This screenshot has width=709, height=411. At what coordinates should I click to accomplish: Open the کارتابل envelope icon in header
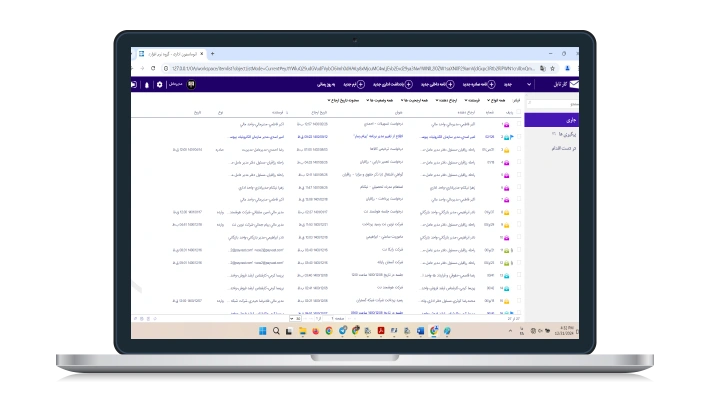click(574, 84)
